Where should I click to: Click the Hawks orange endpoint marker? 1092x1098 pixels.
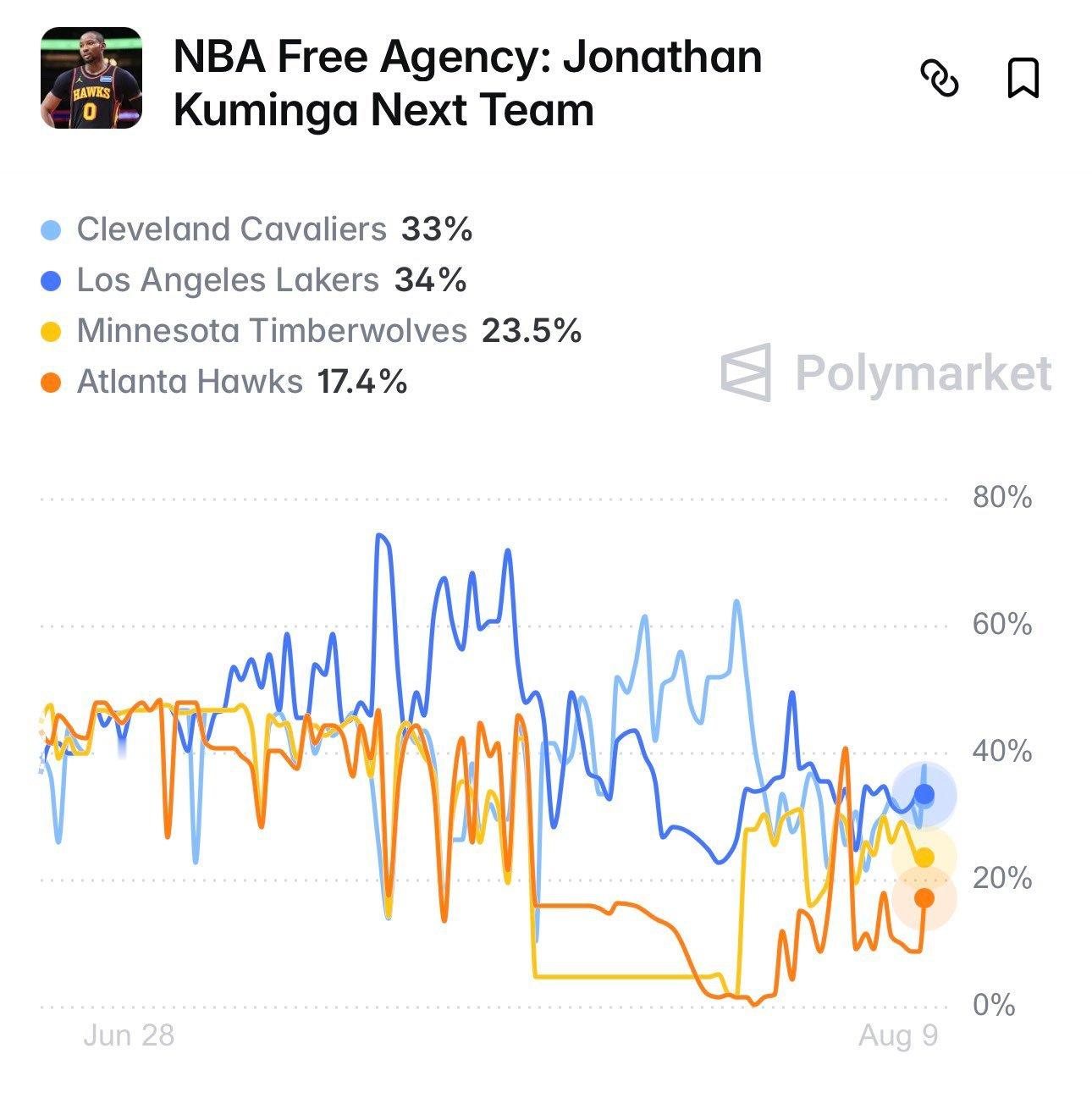[924, 898]
